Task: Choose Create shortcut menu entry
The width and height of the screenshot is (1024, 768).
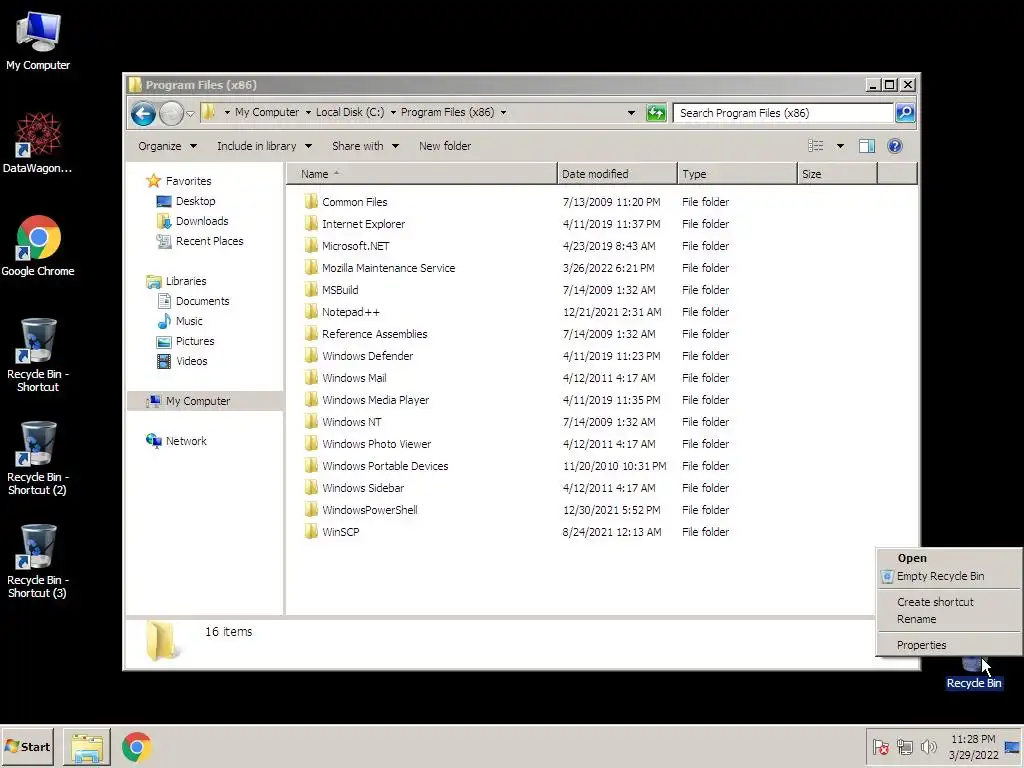Action: point(935,601)
